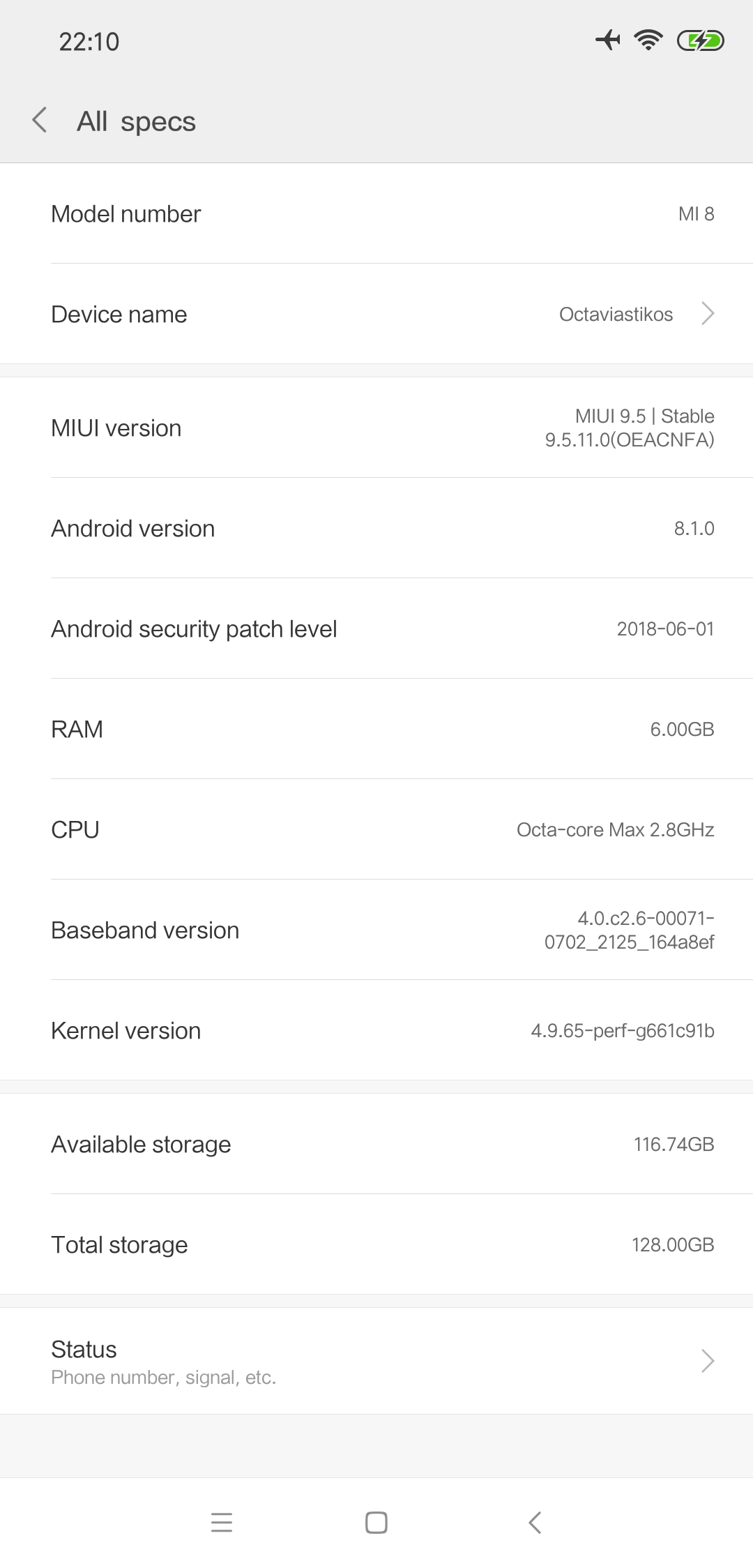753x1568 pixels.
Task: Tap the Wi-Fi signal status icon
Action: pyautogui.click(x=648, y=40)
